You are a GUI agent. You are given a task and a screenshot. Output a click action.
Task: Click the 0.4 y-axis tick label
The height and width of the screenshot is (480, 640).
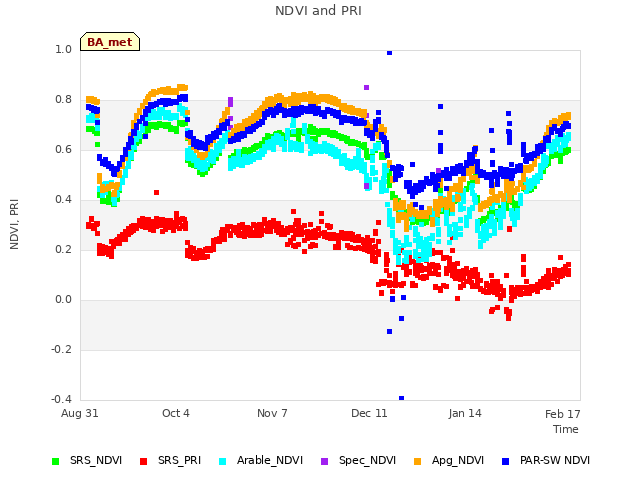(x=64, y=200)
